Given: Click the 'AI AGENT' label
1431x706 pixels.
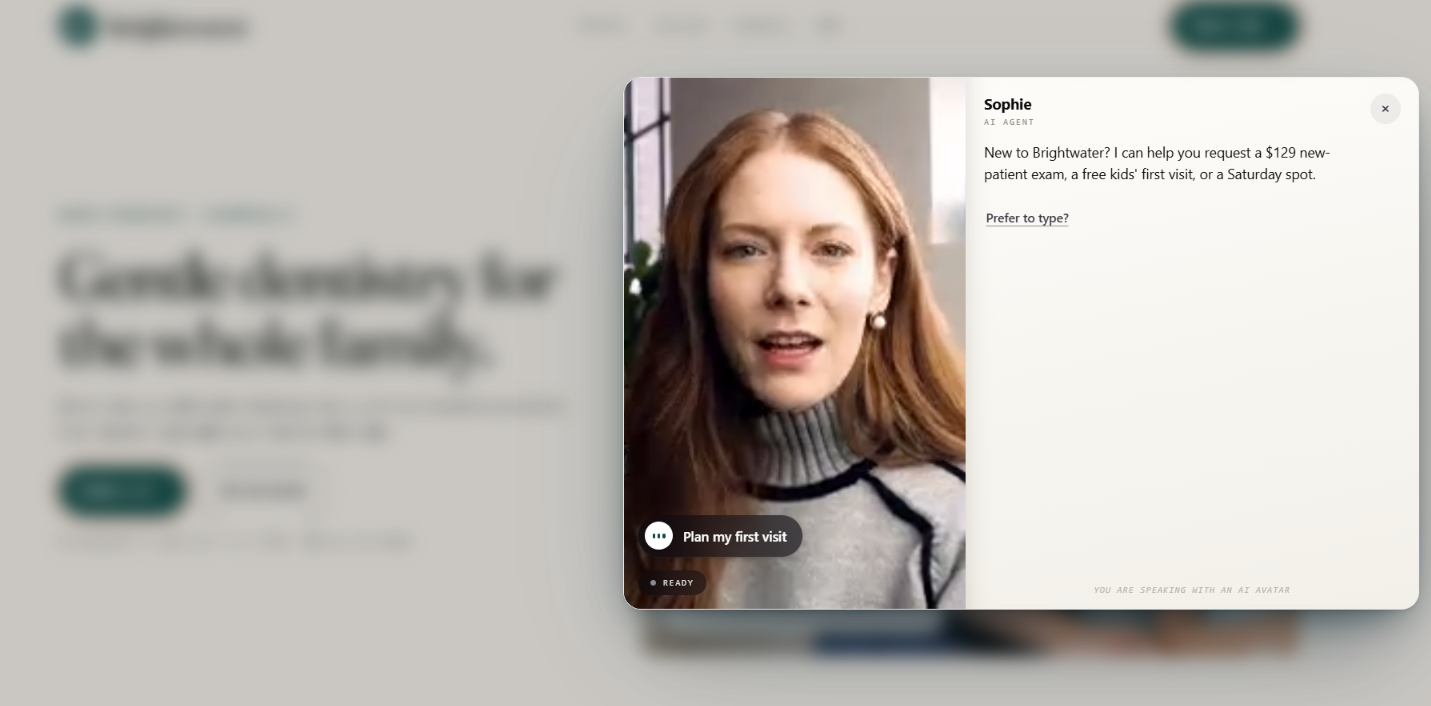Looking at the screenshot, I should click(1009, 122).
